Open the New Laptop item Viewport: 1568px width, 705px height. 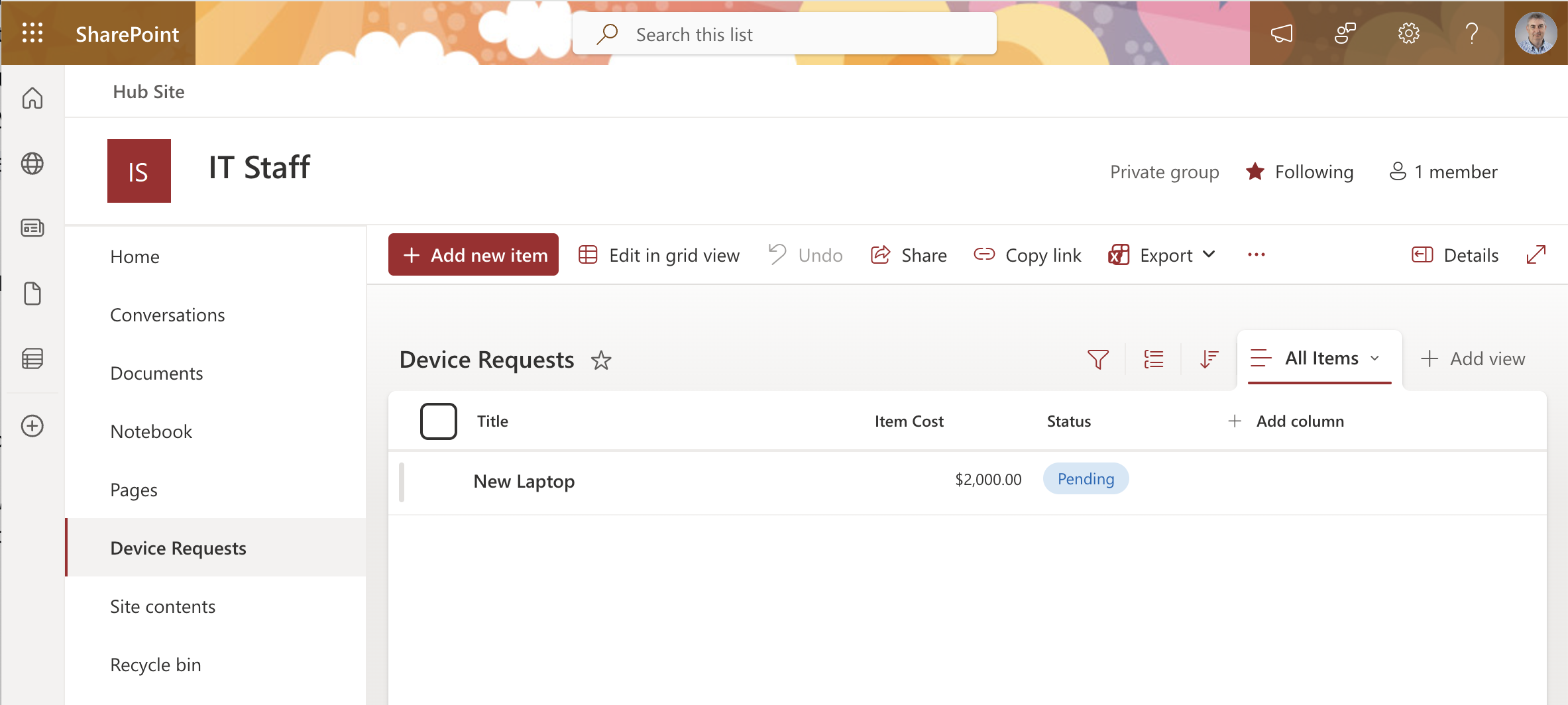(524, 481)
